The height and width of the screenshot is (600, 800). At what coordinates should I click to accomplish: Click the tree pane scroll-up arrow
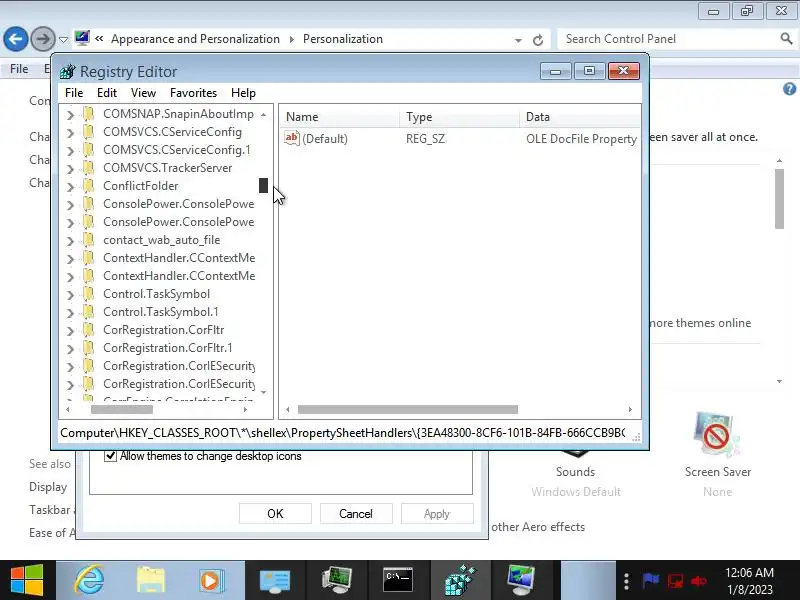point(263,115)
